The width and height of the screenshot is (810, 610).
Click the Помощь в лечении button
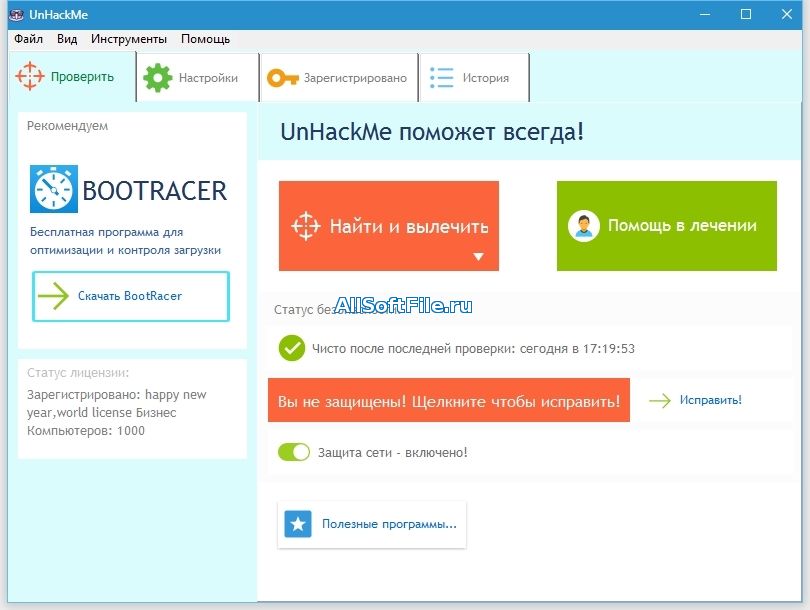coord(667,226)
